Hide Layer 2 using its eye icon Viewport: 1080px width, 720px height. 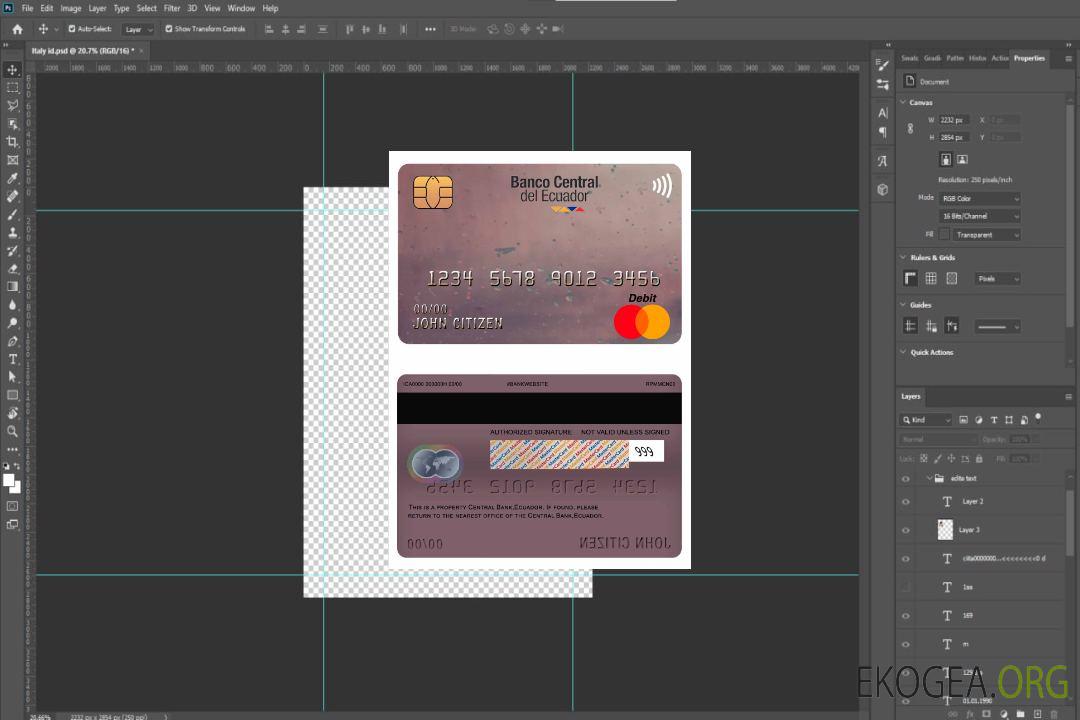(906, 502)
